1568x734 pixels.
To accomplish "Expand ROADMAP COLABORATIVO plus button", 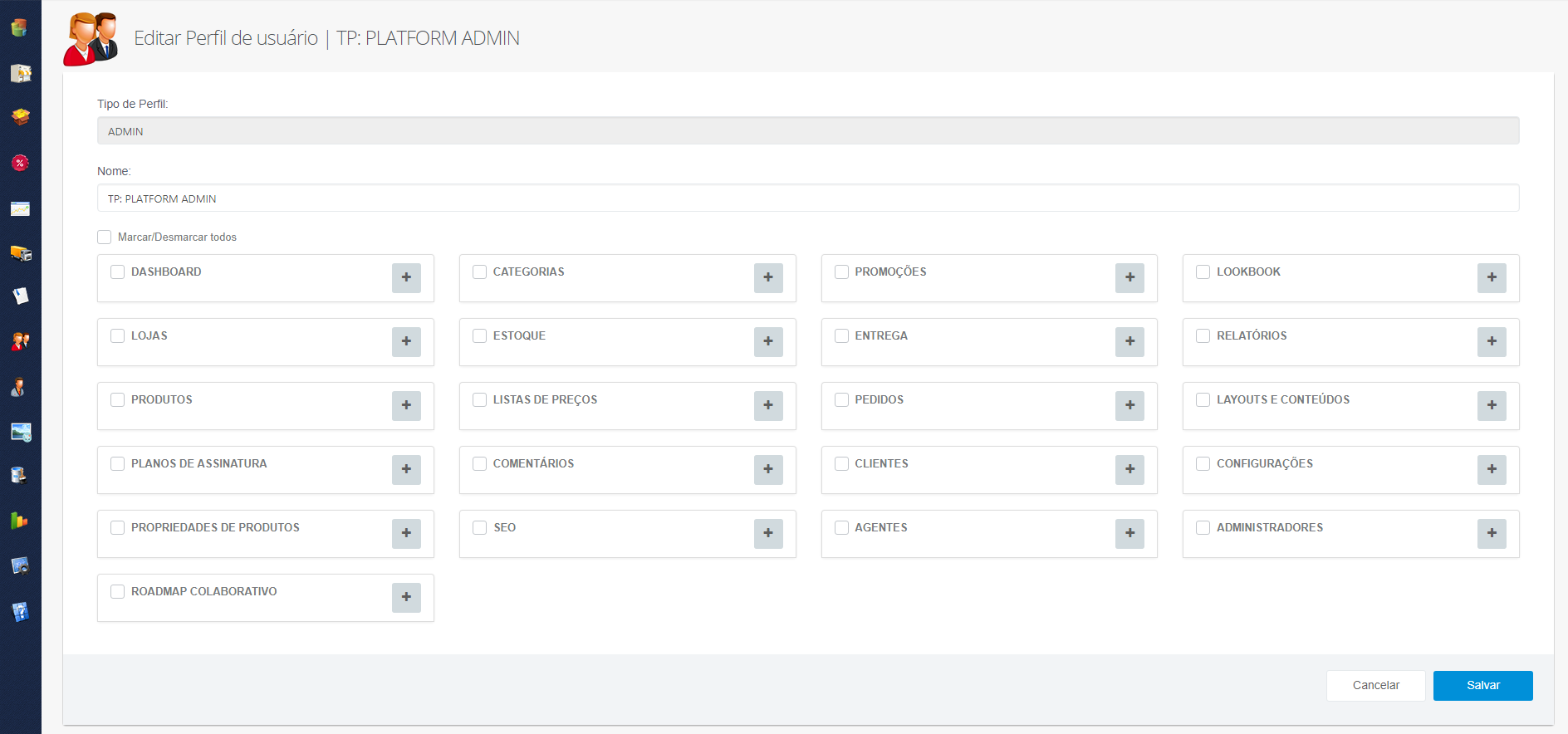I will click(406, 598).
